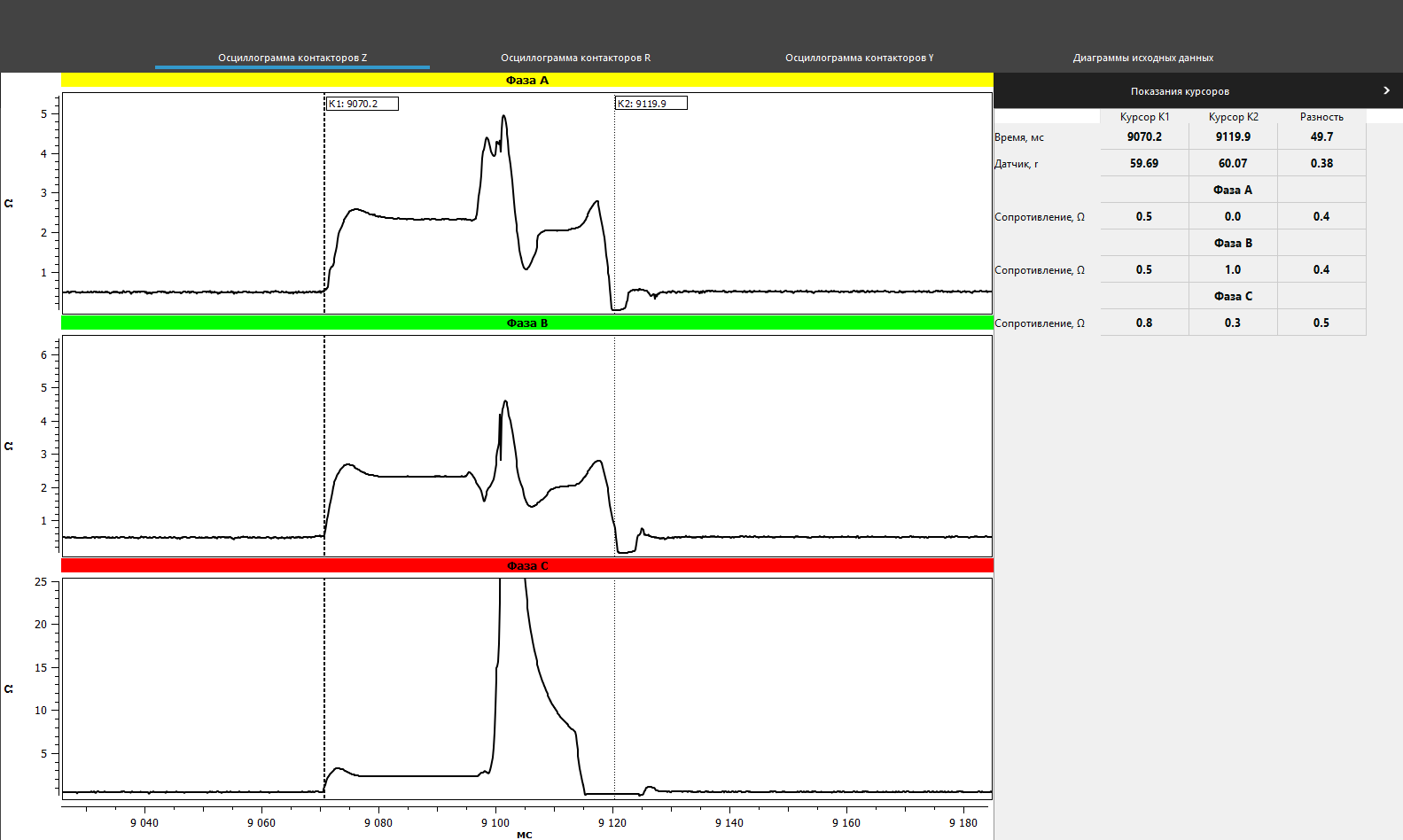Click the green Фаза B chart header
The height and width of the screenshot is (840, 1403).
pos(526,323)
